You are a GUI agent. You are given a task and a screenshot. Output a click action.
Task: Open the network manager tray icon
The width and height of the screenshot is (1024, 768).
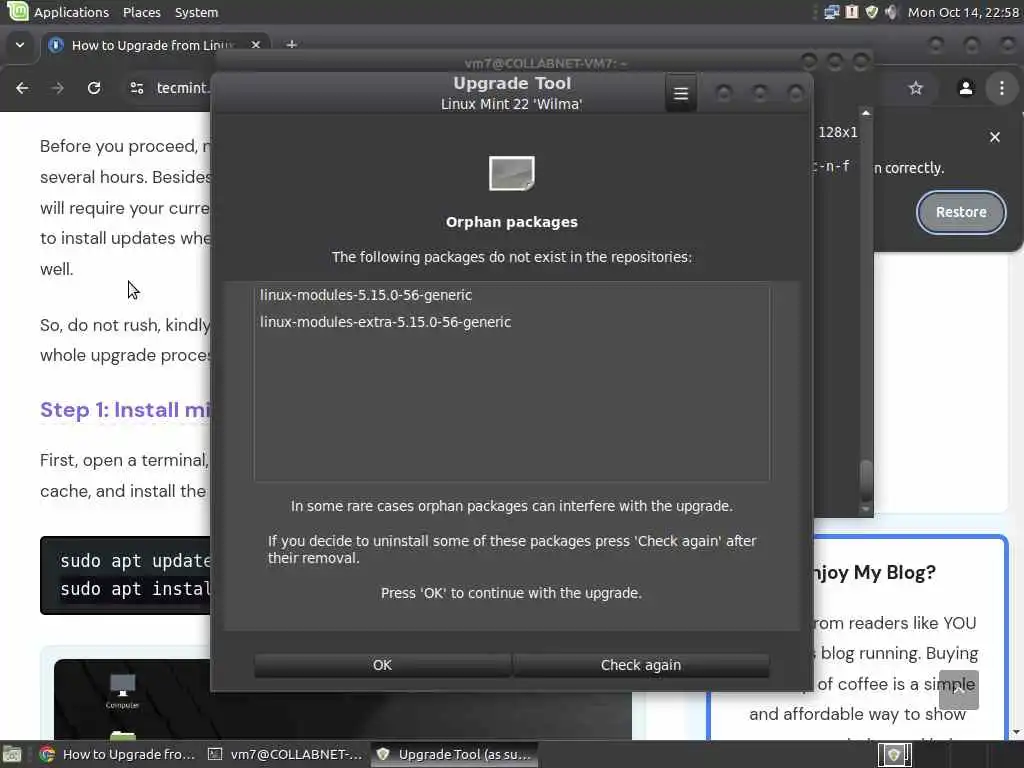point(831,12)
